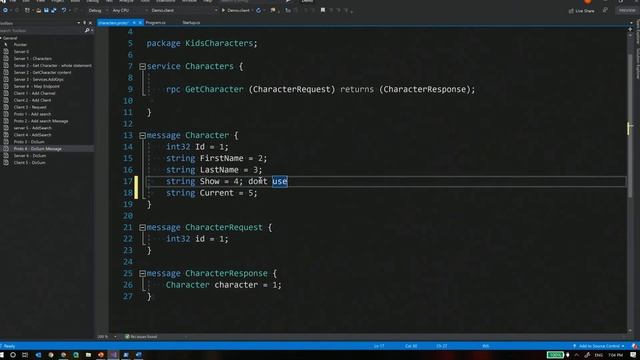Screen dimensions: 640x360
Task: Select 'Server 4 - Map Endpoint' item
Action: pyautogui.click(x=37, y=86)
